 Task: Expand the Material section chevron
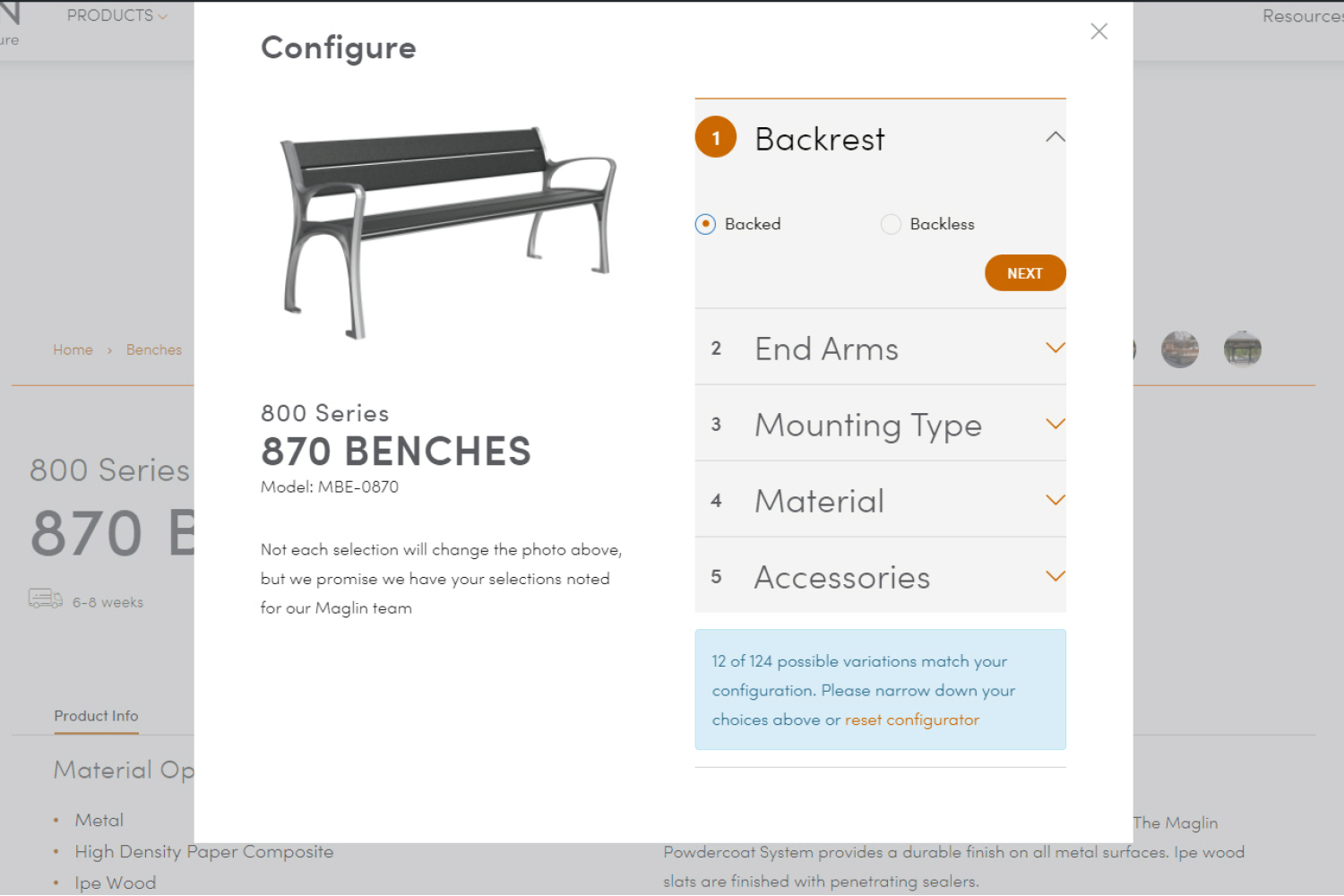(x=1055, y=500)
